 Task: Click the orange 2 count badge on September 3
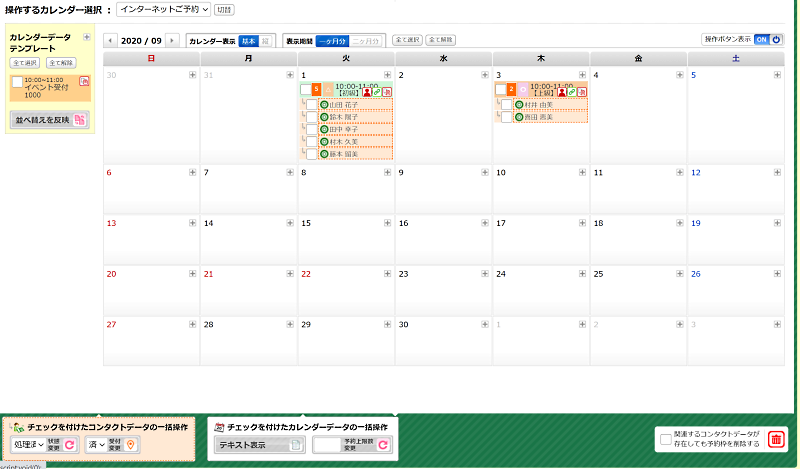pyautogui.click(x=511, y=90)
